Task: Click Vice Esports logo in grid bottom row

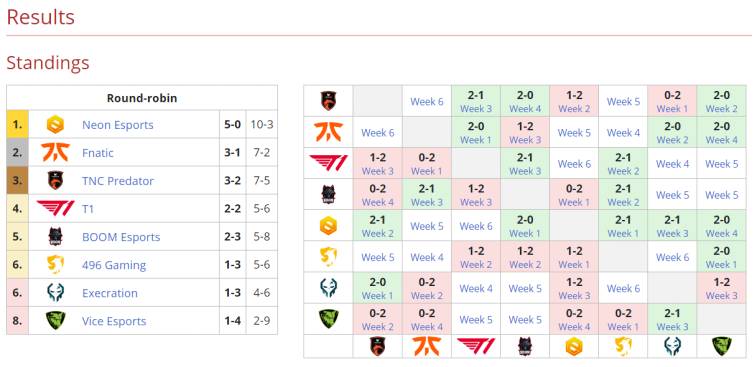Action: 721,346
